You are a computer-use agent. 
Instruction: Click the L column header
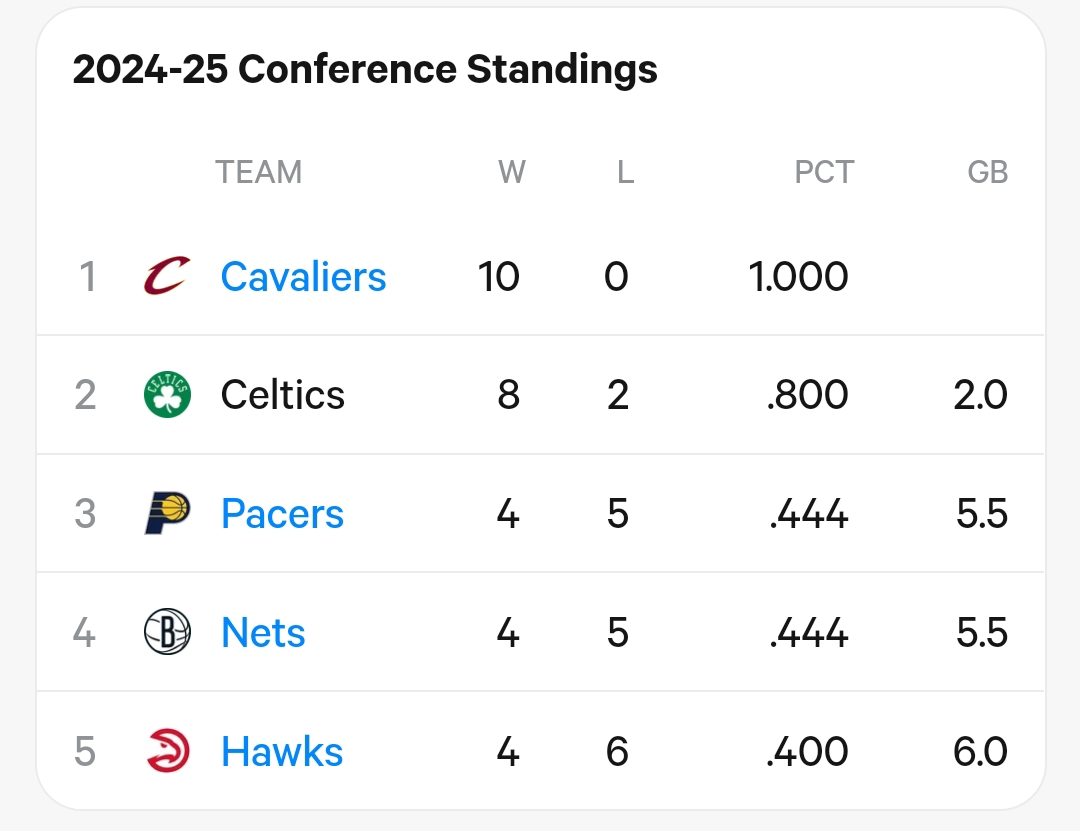625,172
